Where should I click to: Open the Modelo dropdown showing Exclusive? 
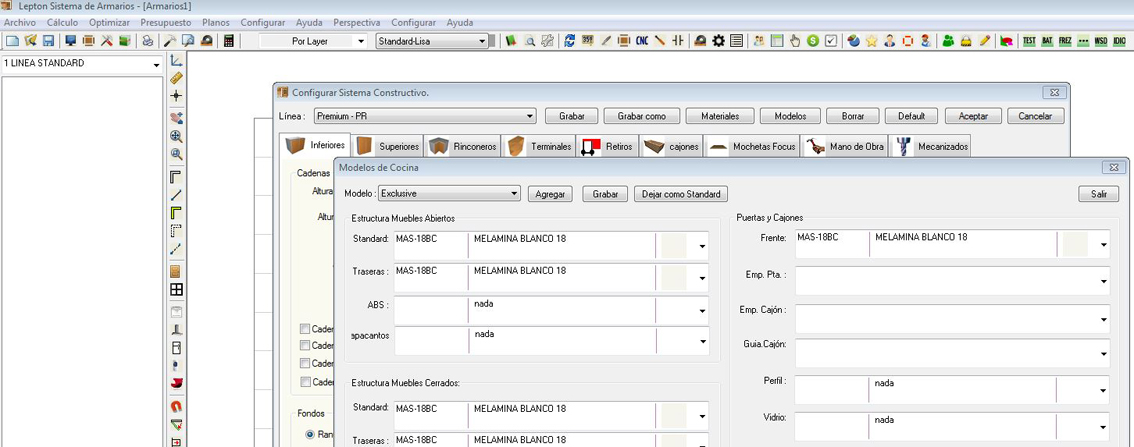[449, 194]
